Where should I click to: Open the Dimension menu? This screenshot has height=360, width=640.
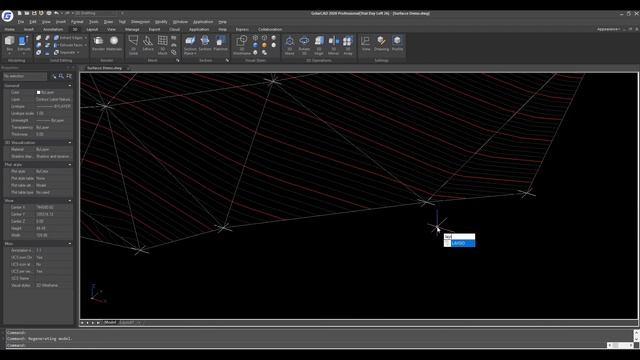point(140,22)
